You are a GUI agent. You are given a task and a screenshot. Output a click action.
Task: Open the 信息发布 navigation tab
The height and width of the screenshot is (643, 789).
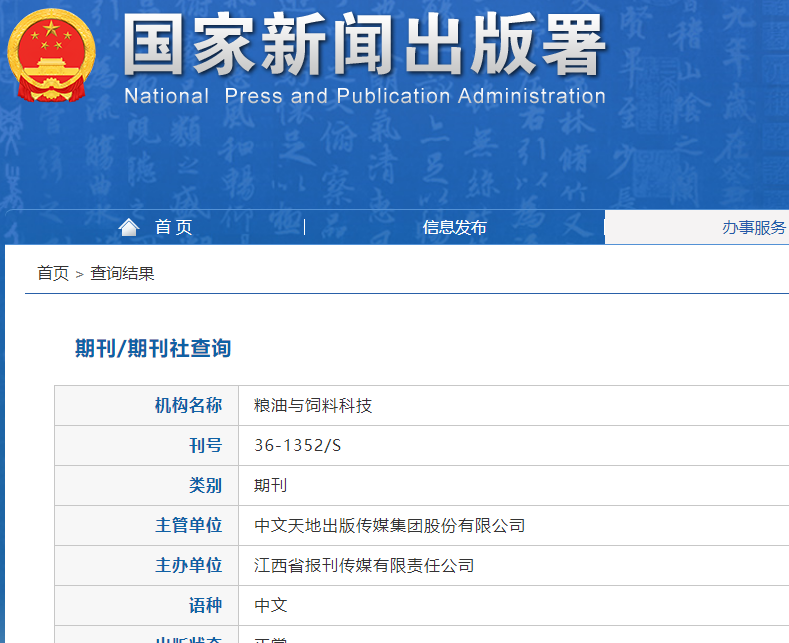point(454,227)
